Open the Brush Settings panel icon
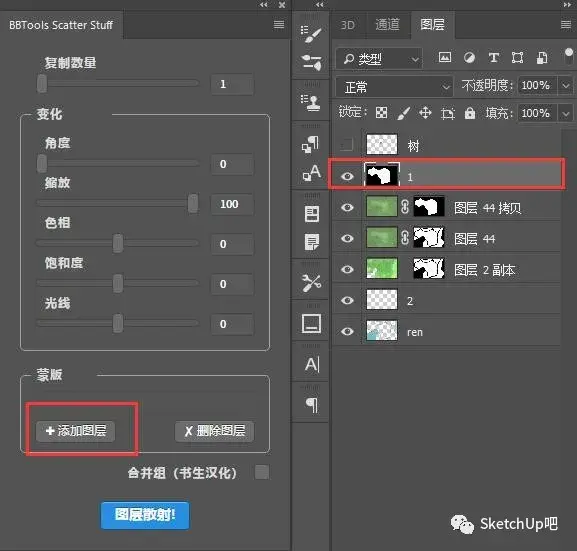This screenshot has width=577, height=551. click(311, 33)
